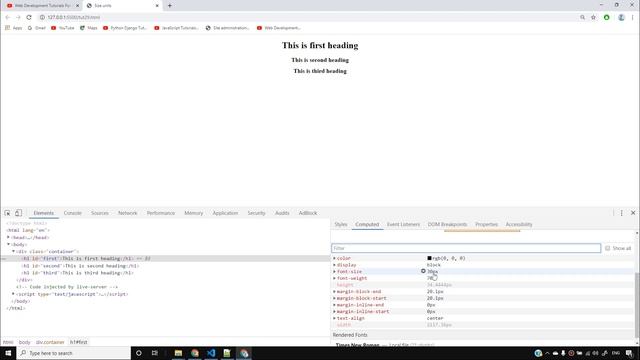Expand the margin-block-start property

click(334, 298)
